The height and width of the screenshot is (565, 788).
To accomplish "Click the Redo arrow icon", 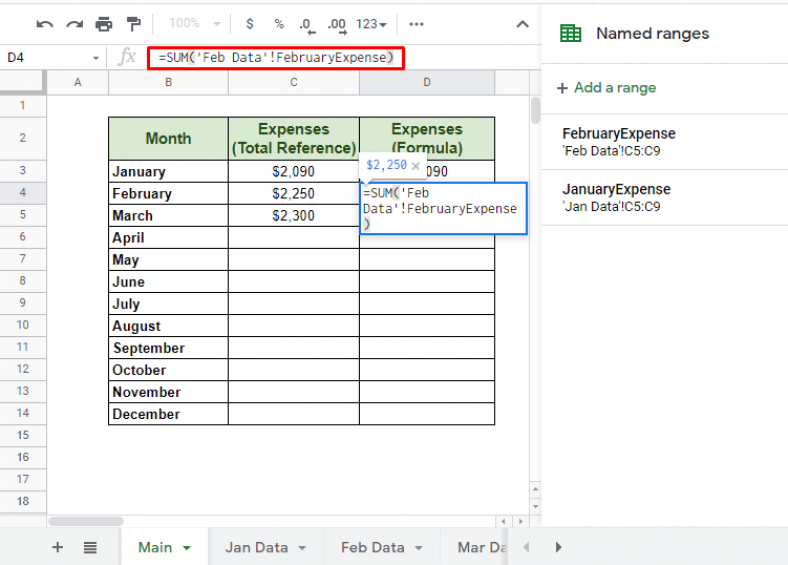I will pos(74,24).
